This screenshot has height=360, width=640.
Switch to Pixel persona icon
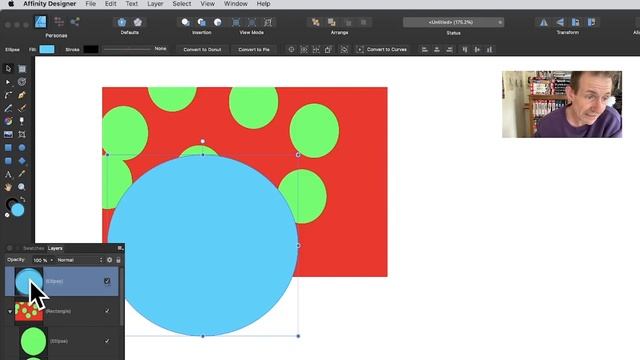coord(59,22)
